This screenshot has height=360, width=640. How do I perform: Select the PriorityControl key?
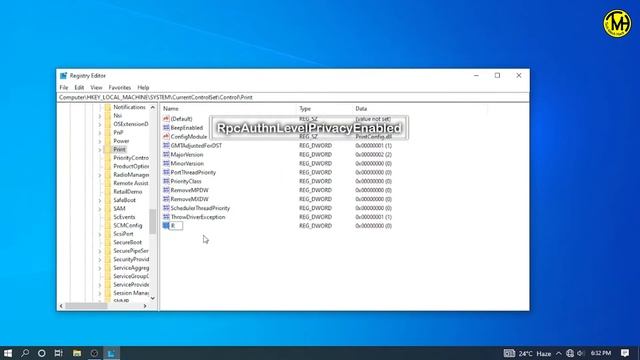(x=131, y=158)
